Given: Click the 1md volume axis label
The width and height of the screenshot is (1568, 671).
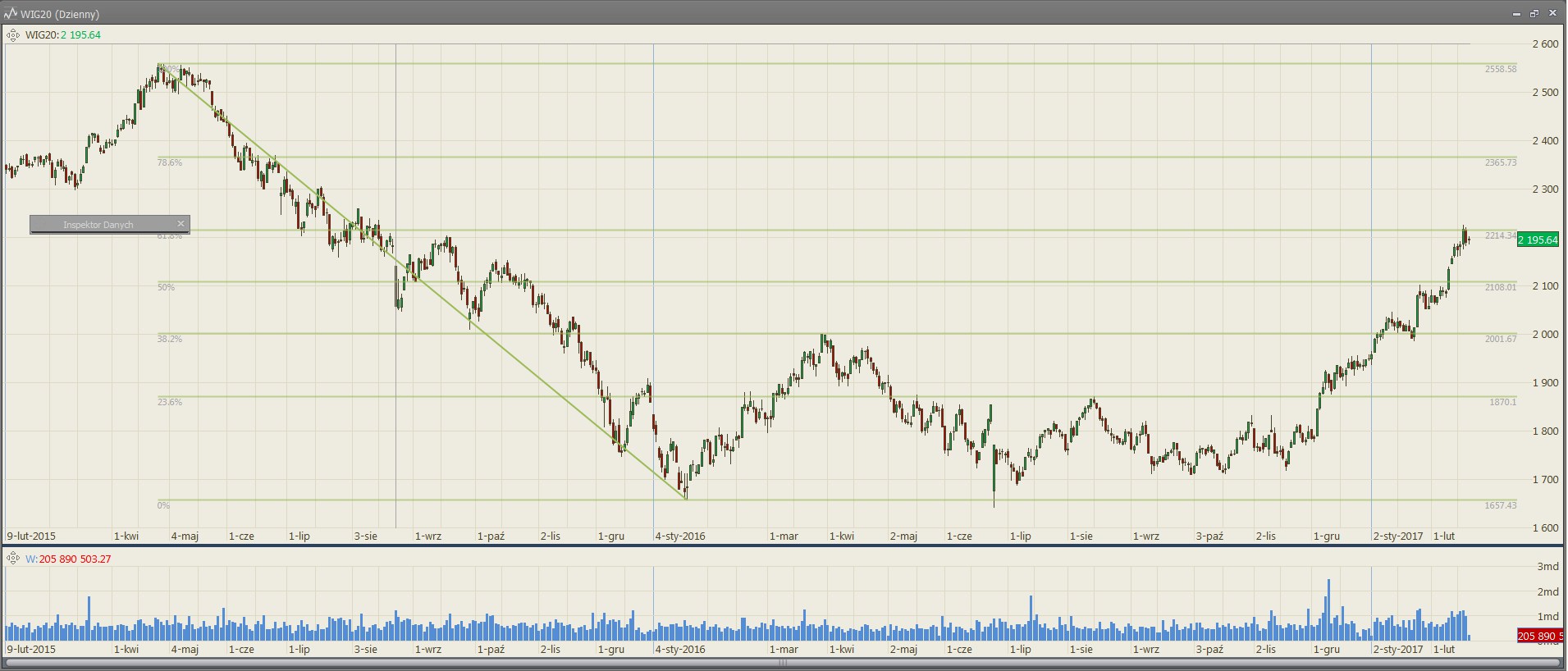Looking at the screenshot, I should coord(1547,616).
